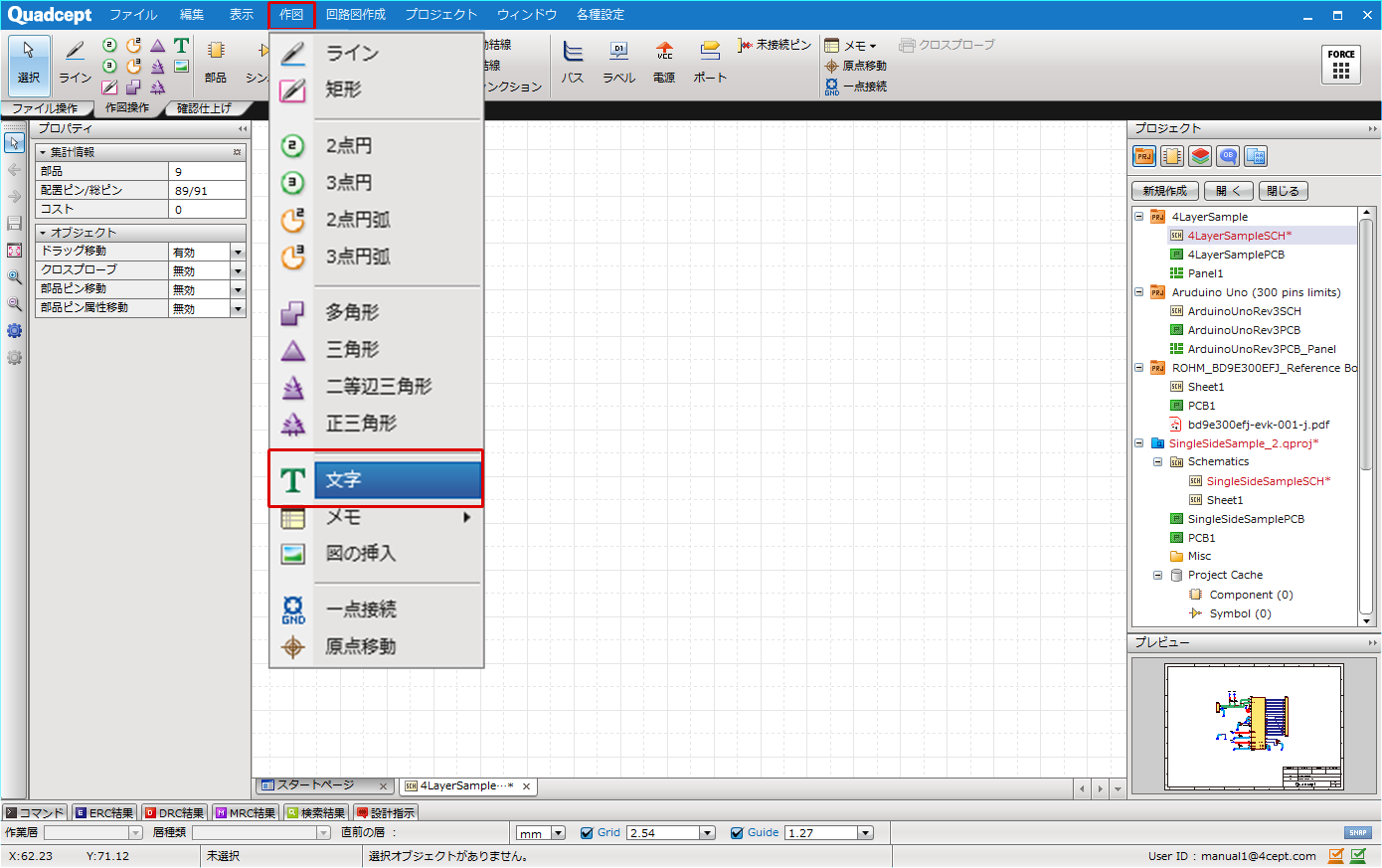
Task: Click the 新規作成 button
Action: click(1164, 191)
